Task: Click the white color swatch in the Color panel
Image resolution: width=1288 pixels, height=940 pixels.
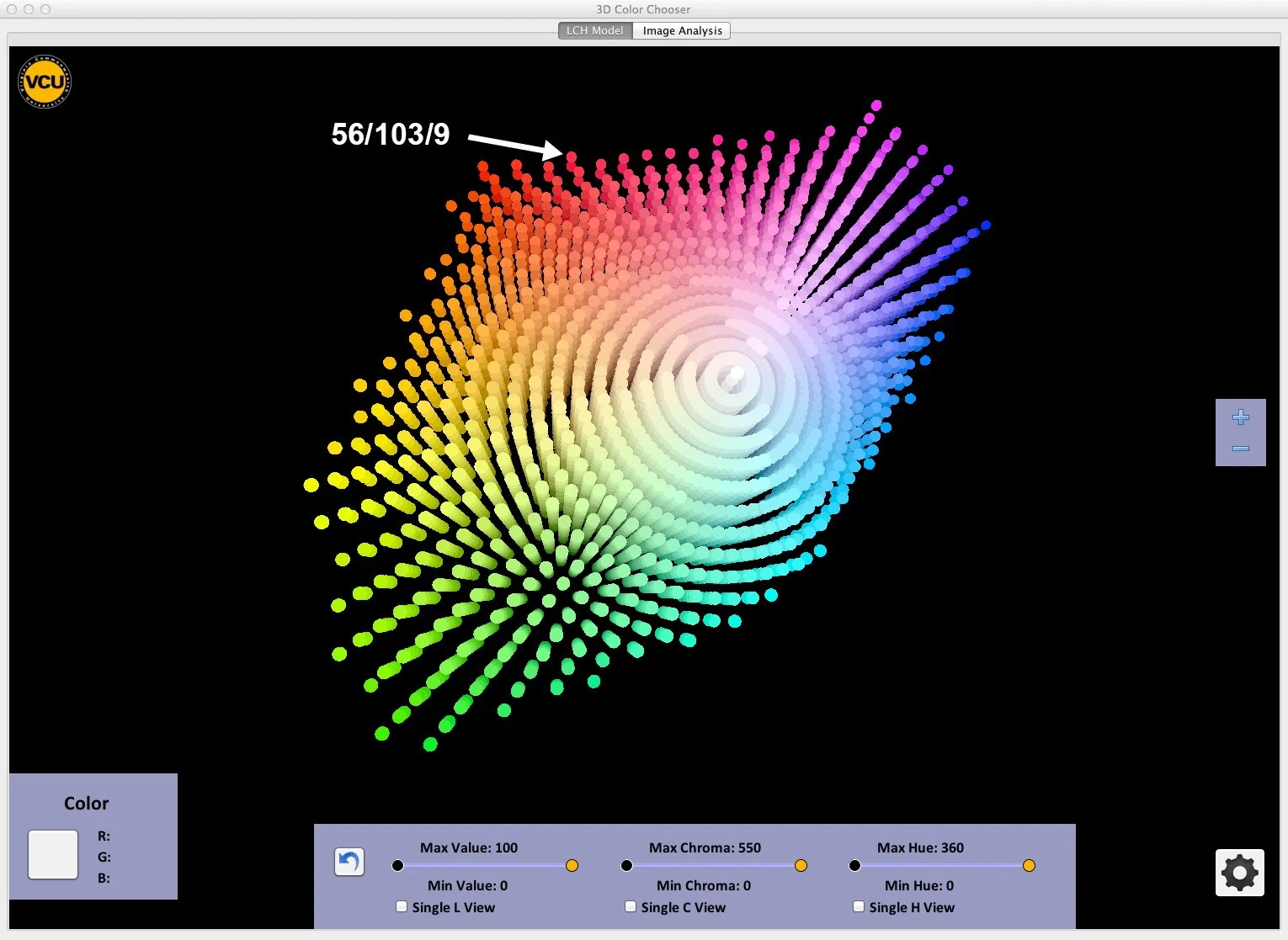Action: 52,854
